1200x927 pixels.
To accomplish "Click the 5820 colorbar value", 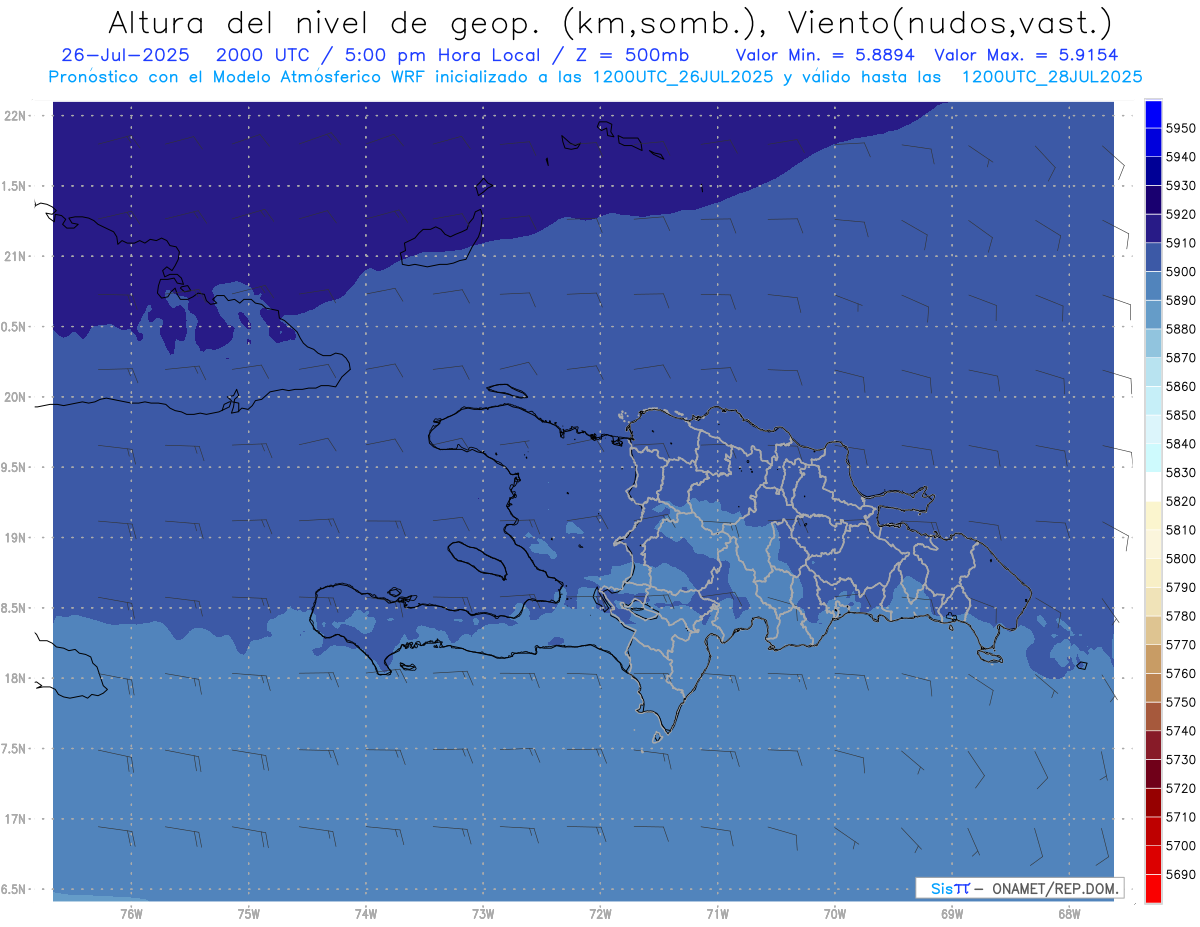I will pos(1181,501).
